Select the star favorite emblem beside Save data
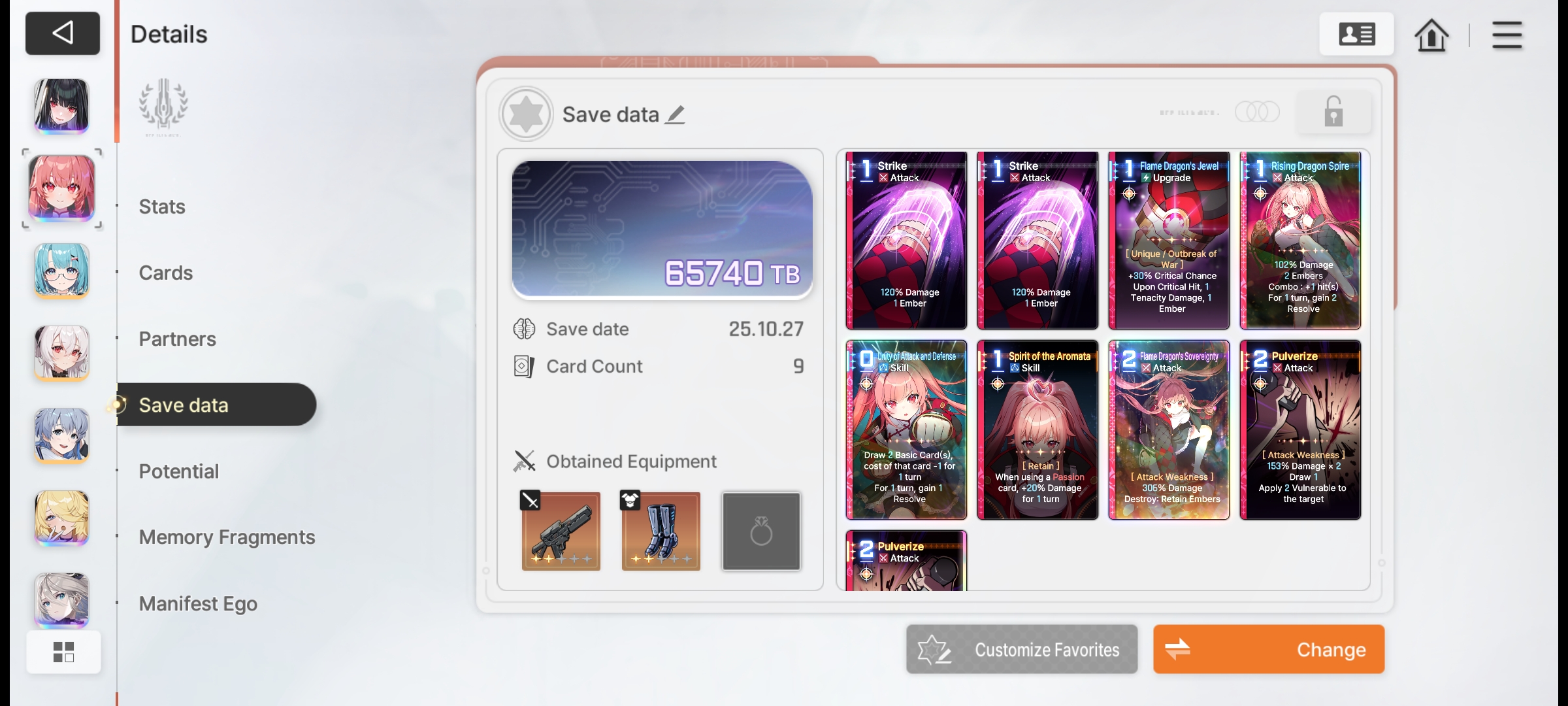This screenshot has height=706, width=1568. click(526, 114)
